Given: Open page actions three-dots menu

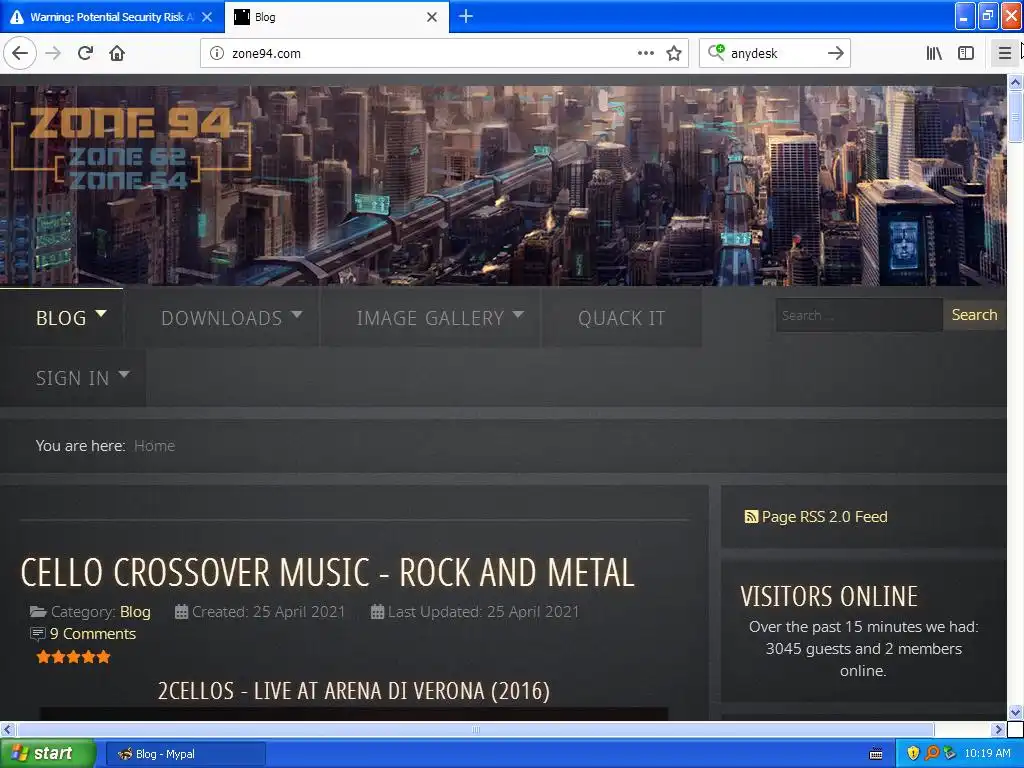Looking at the screenshot, I should coord(645,54).
